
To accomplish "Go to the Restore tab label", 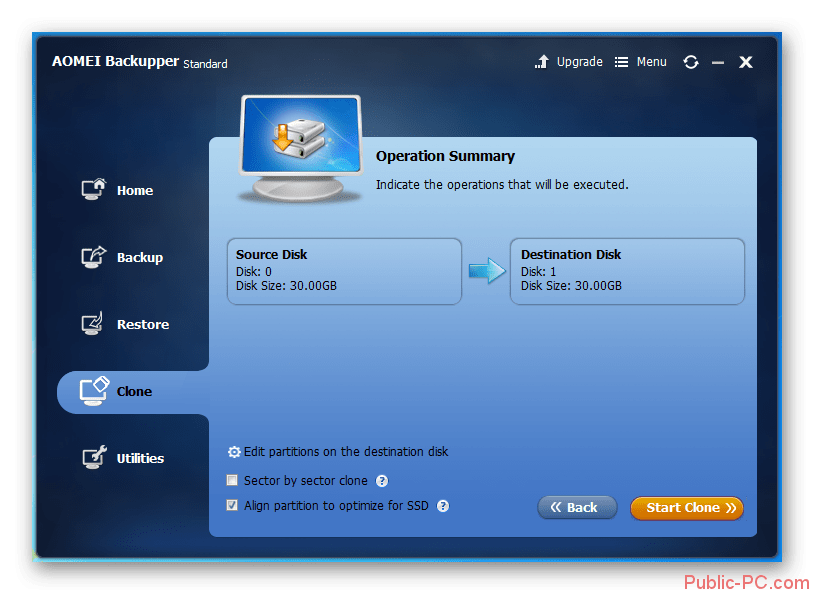I will coord(143,325).
